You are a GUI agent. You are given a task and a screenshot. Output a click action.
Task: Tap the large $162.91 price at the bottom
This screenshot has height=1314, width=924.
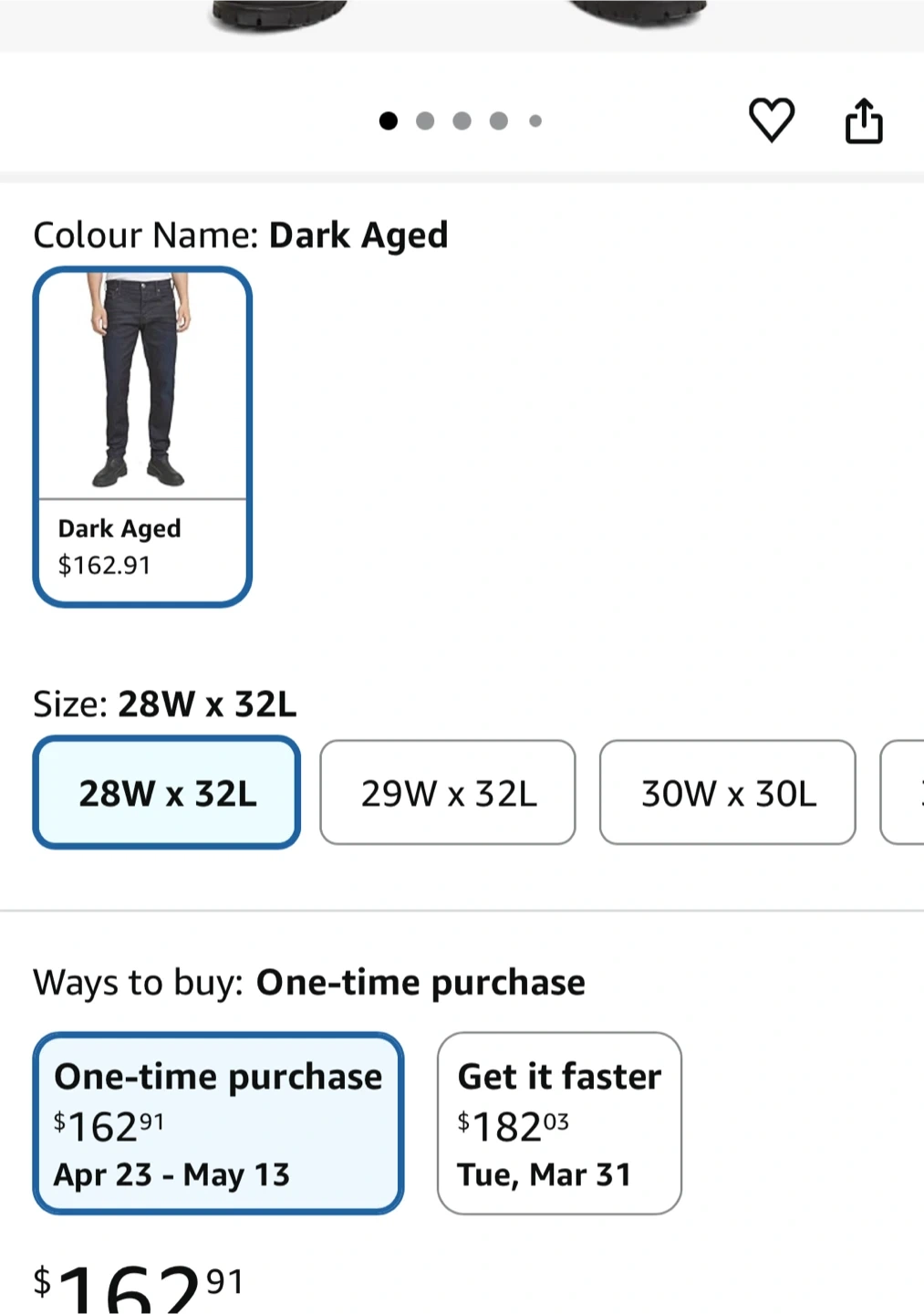pyautogui.click(x=137, y=1287)
